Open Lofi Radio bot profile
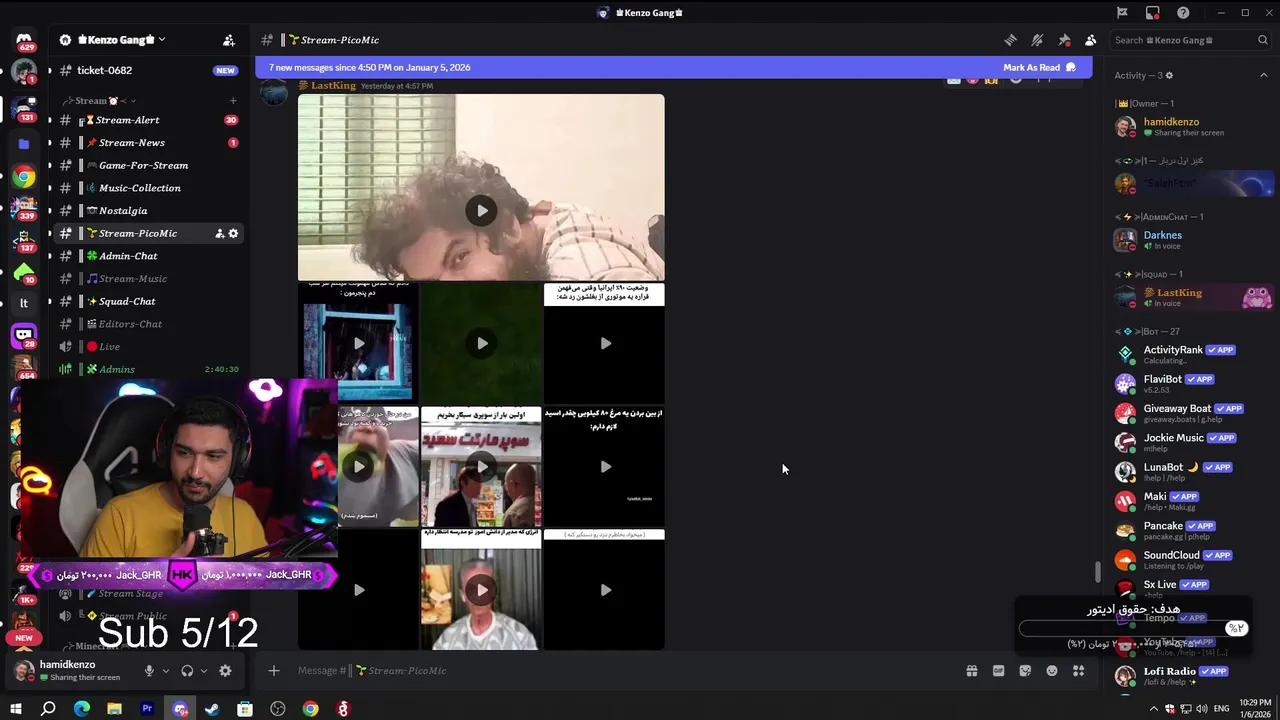This screenshot has height=720, width=1280. tap(1194, 676)
